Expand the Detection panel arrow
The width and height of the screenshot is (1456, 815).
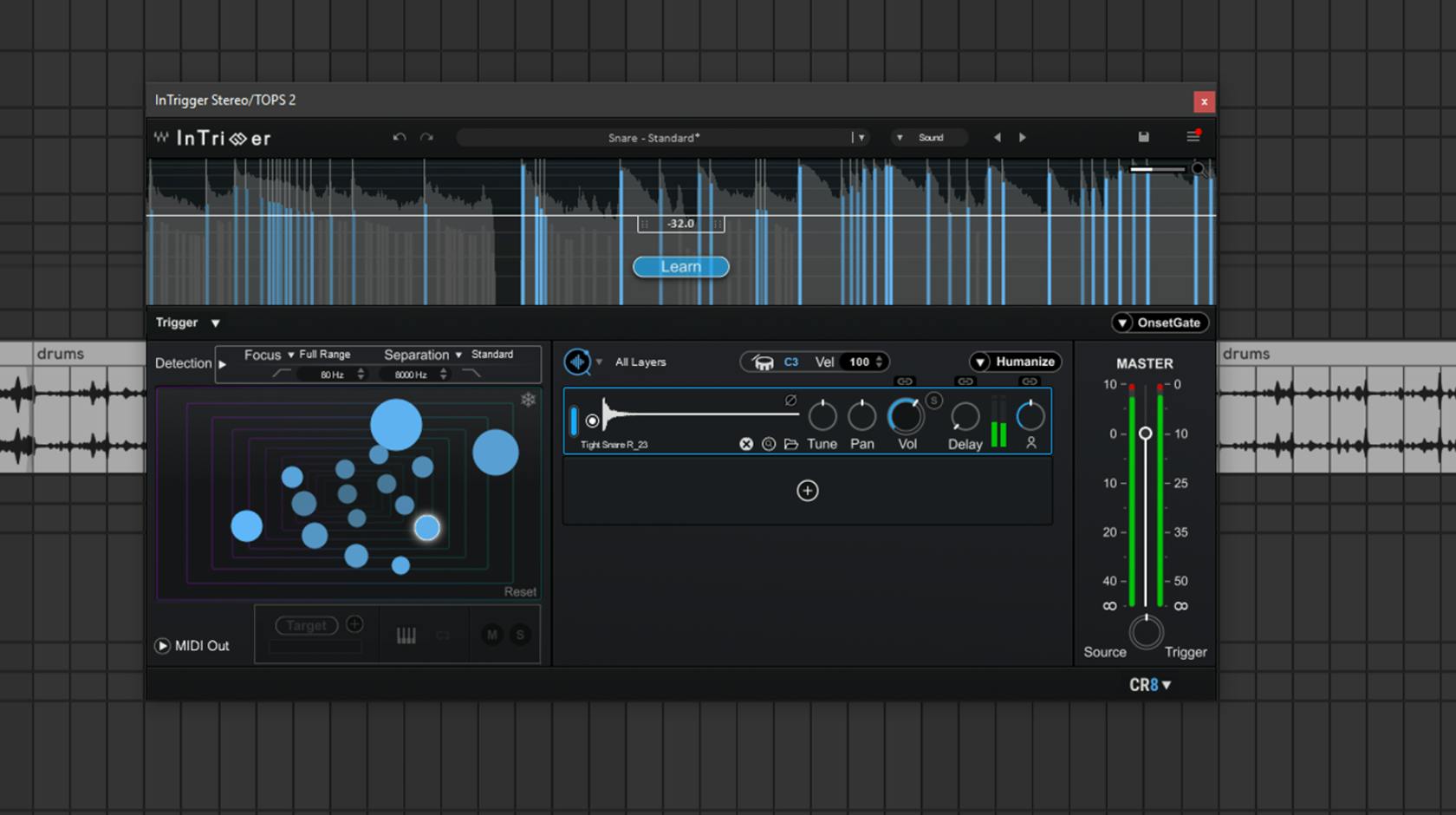[223, 364]
